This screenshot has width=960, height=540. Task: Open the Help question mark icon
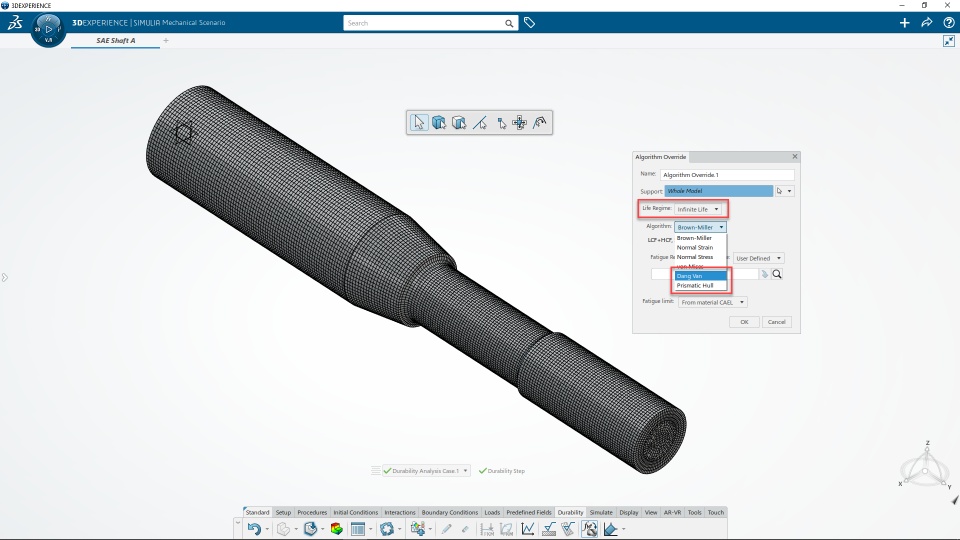click(x=948, y=23)
